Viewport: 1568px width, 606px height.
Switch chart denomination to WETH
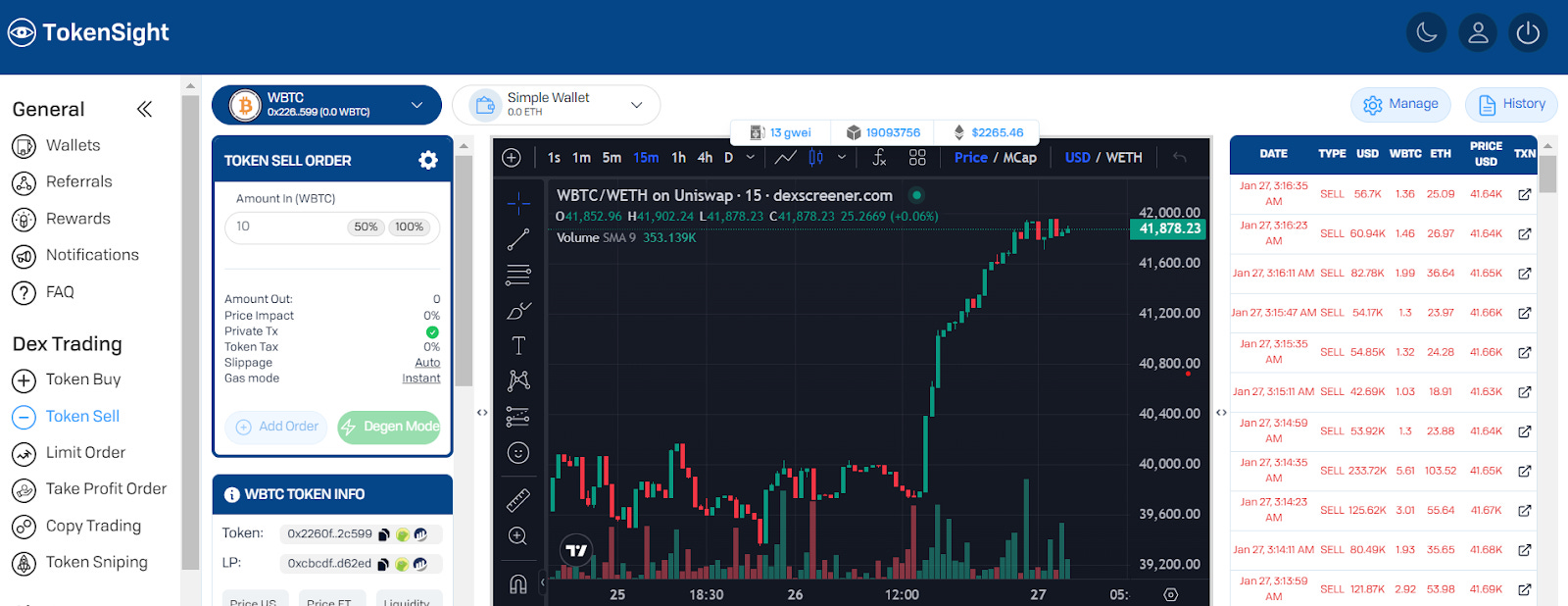1124,157
